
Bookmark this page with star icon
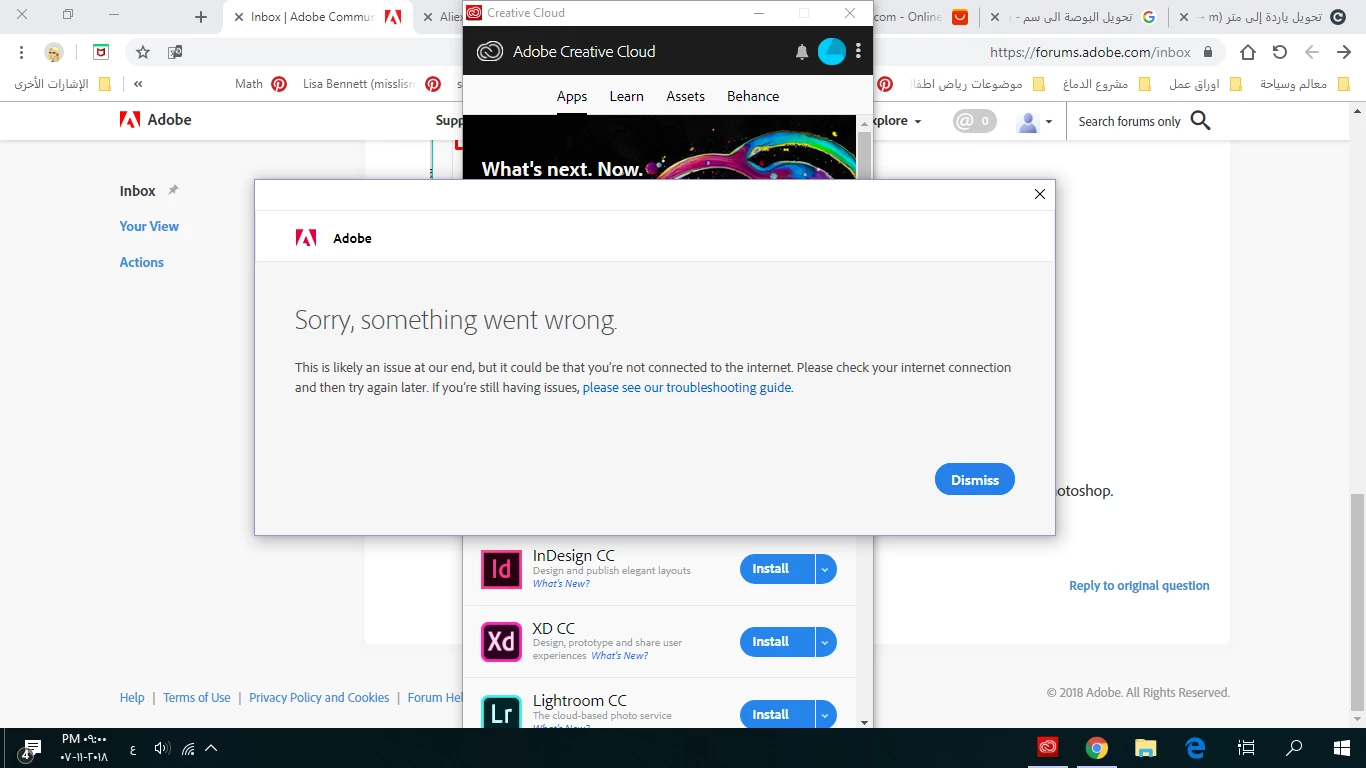pyautogui.click(x=143, y=52)
